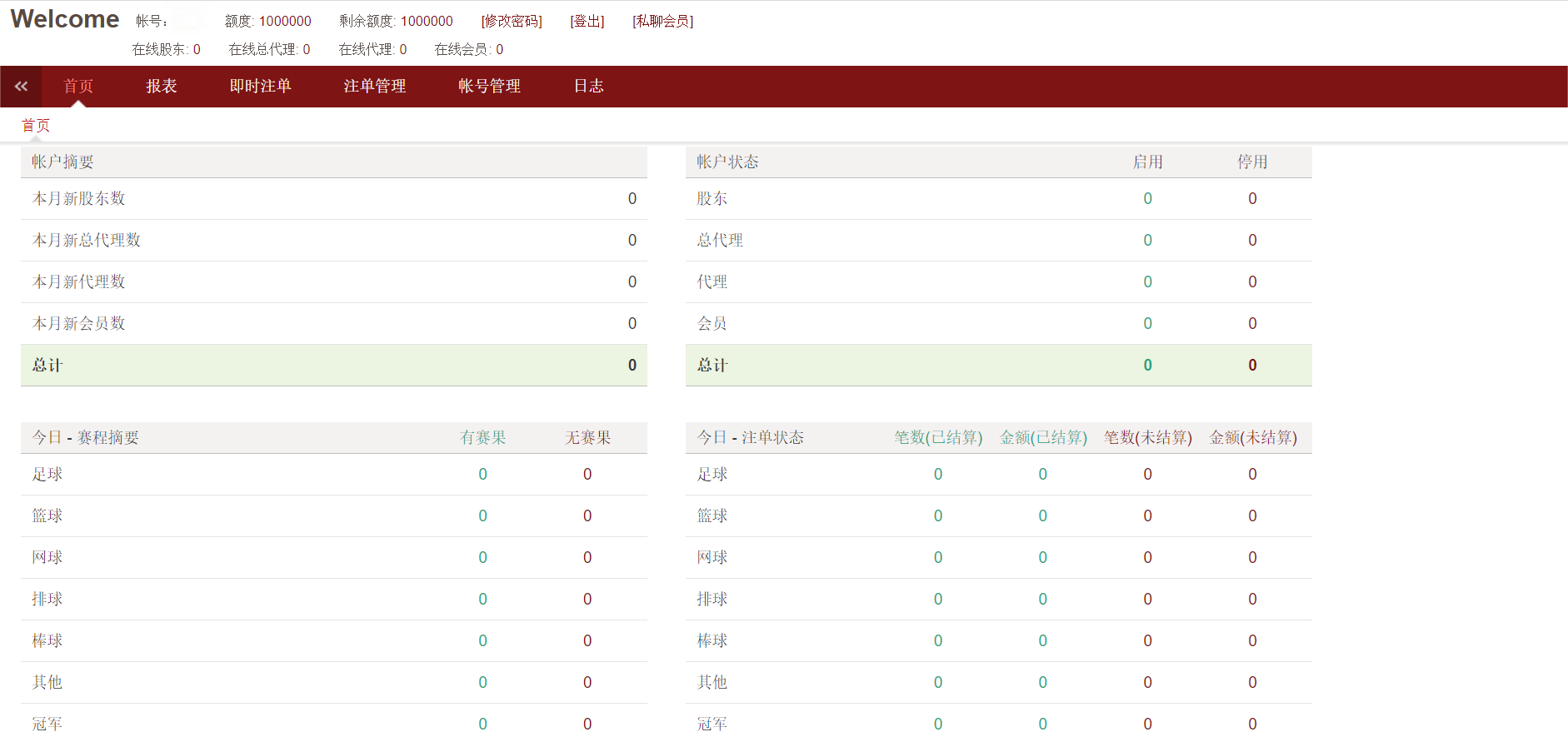
Task: Collapse the sidebar with double-chevron icon
Action: 21,87
